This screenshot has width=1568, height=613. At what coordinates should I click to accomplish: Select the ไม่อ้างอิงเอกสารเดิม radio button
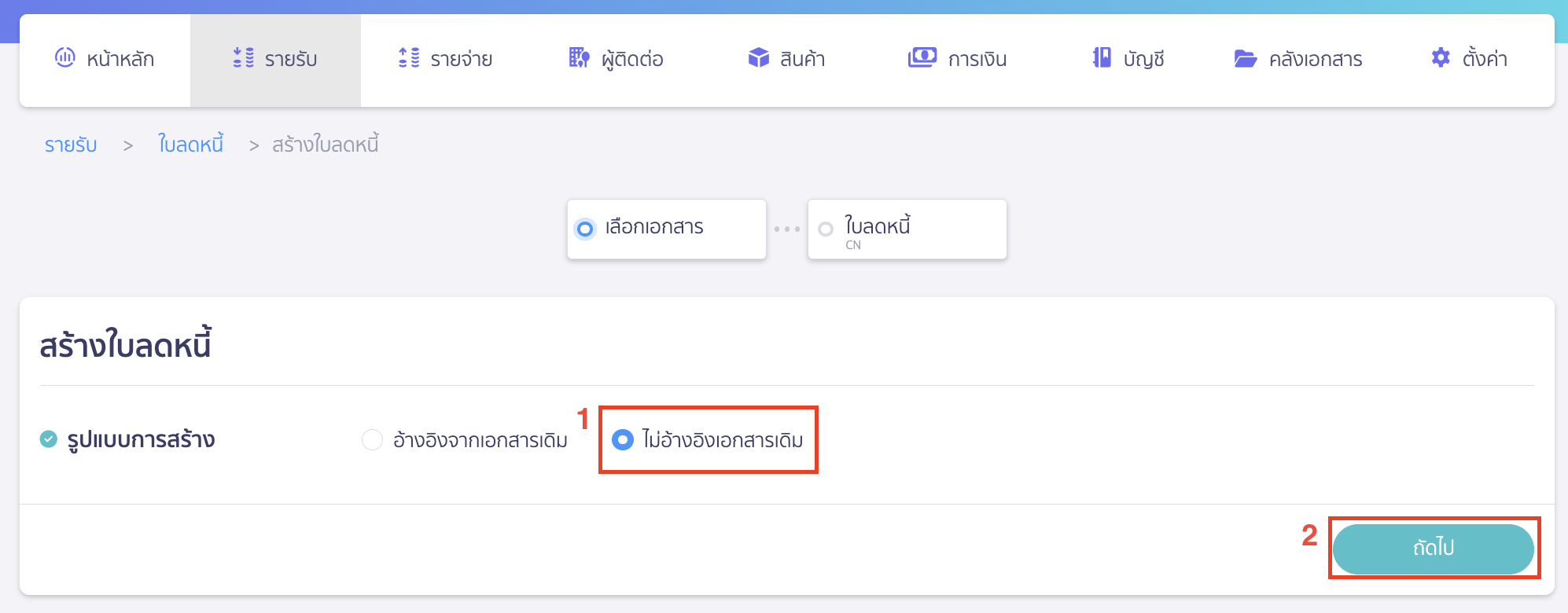tap(624, 439)
